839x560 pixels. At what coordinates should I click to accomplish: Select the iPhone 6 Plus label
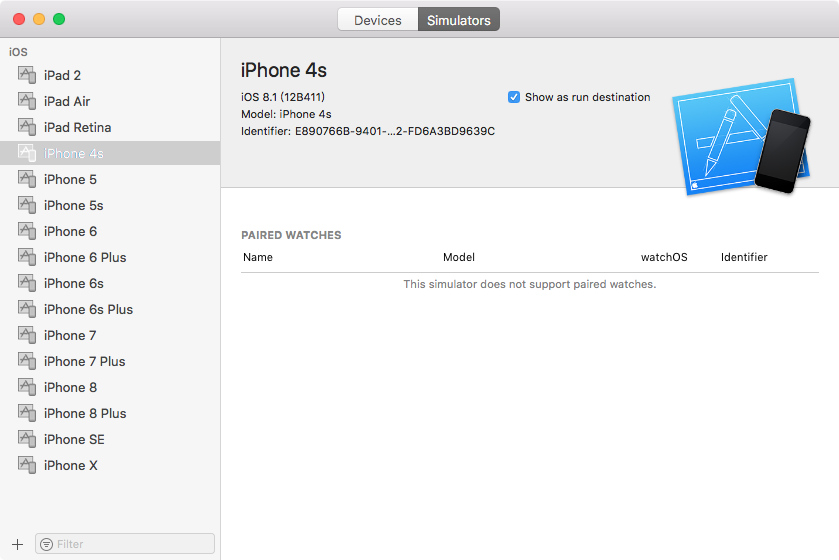[85, 257]
